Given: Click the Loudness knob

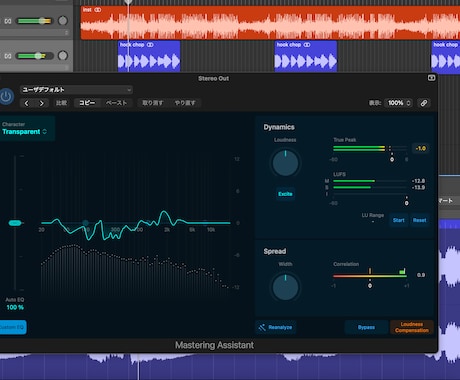Looking at the screenshot, I should [285, 163].
